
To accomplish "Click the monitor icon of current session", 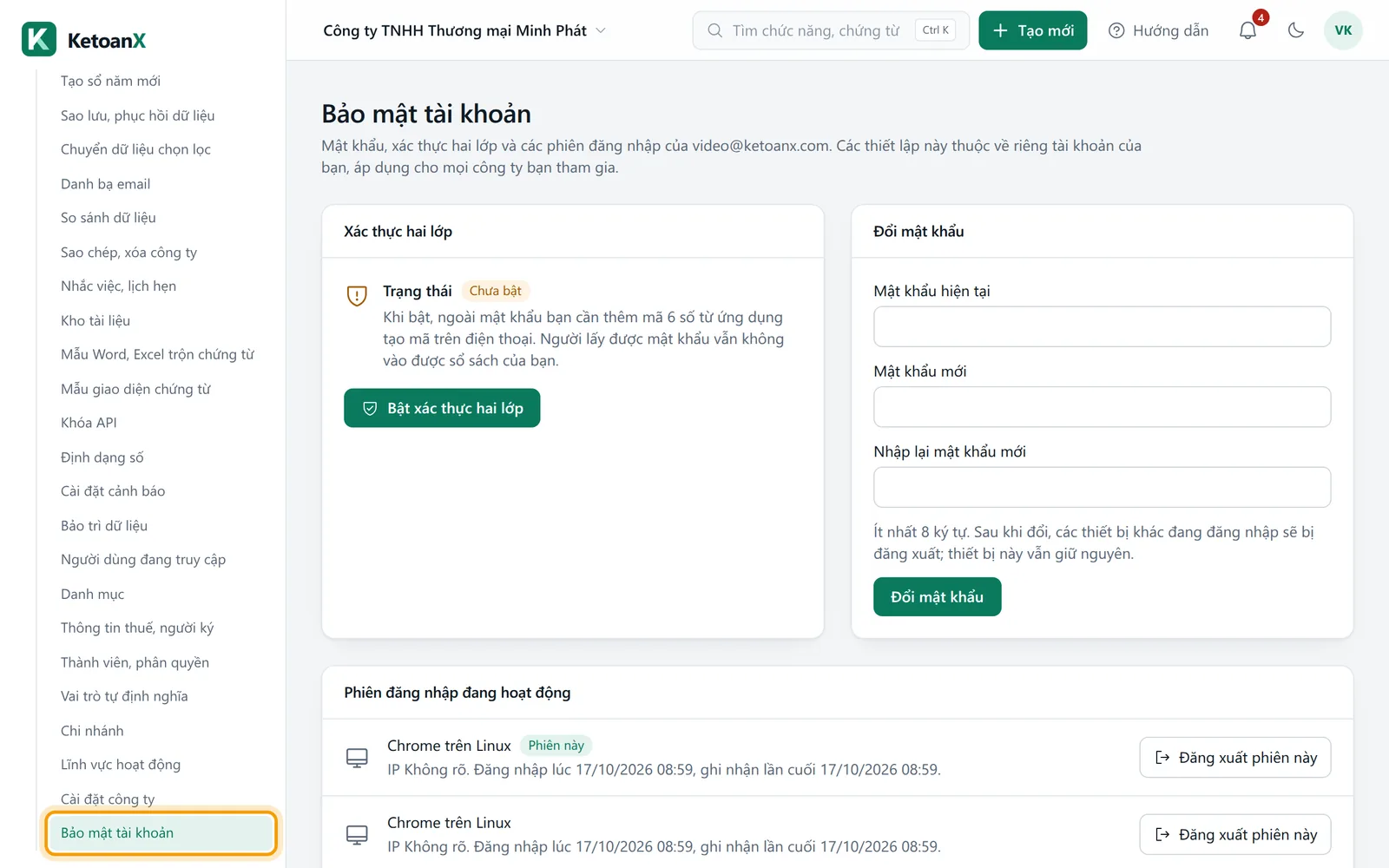I will (x=357, y=758).
